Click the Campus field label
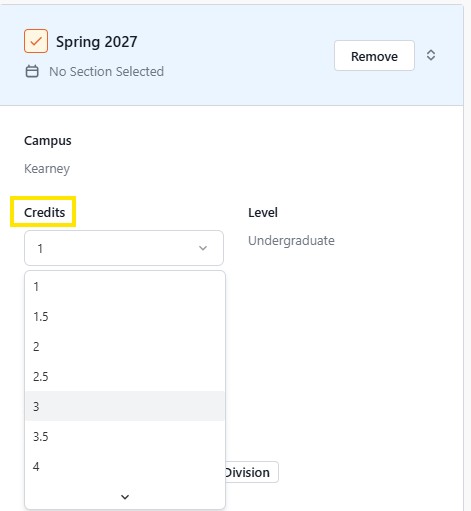The width and height of the screenshot is (471, 511). tap(48, 141)
